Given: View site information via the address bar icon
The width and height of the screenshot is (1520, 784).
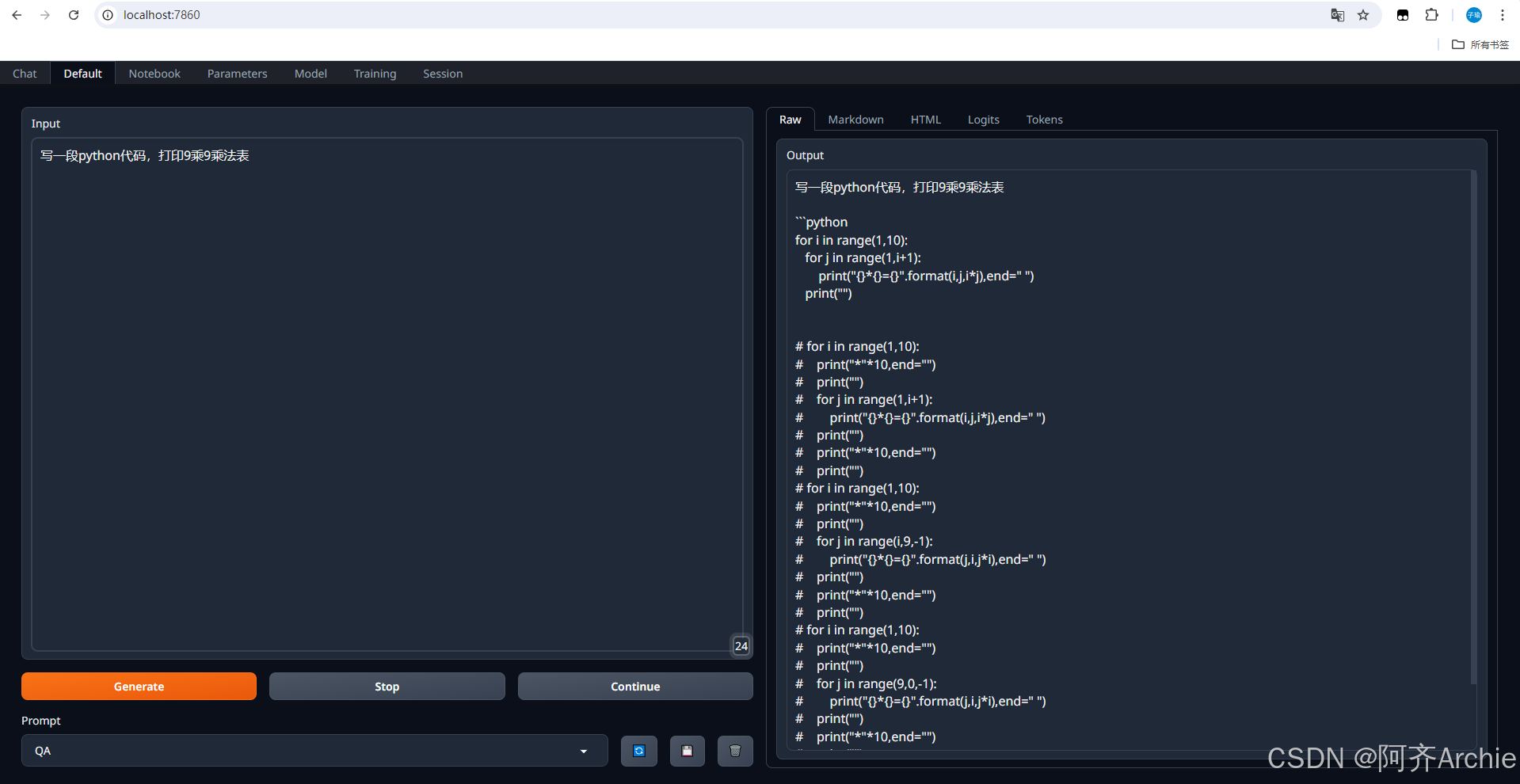Looking at the screenshot, I should 106,15.
